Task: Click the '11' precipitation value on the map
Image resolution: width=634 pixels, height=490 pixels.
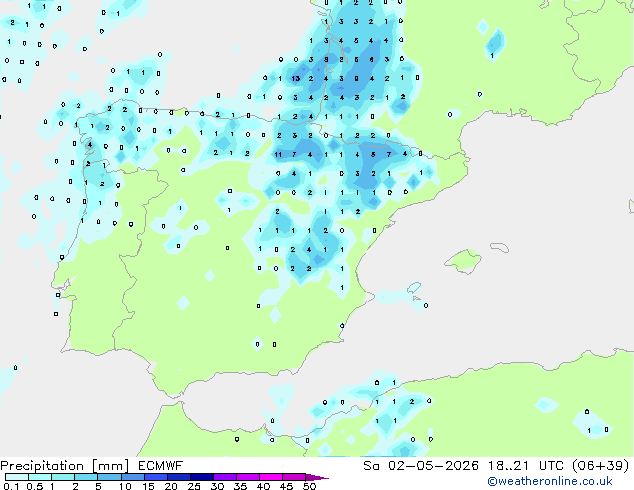Action: pos(278,154)
